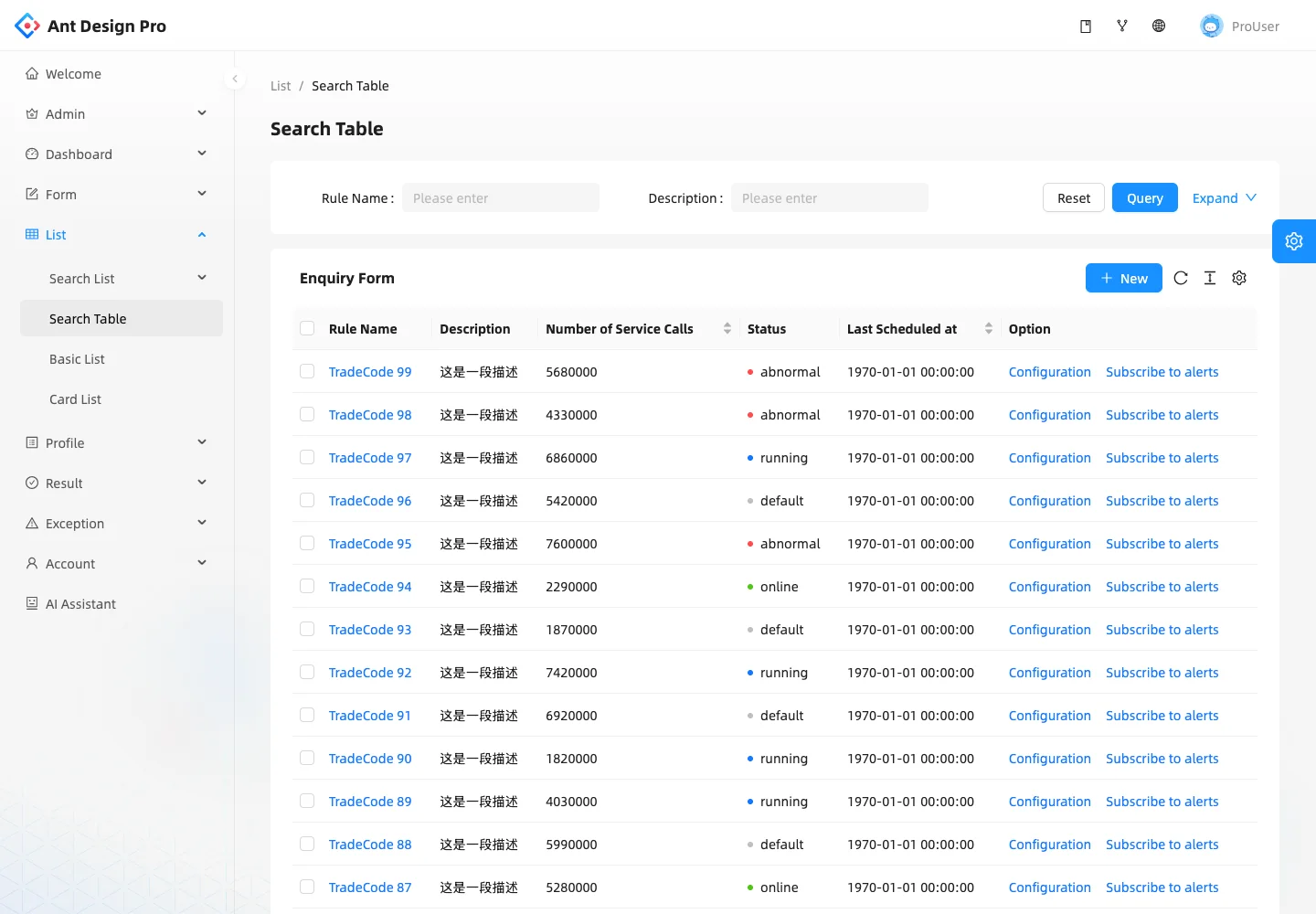Sort by Number of Service Calls

click(x=727, y=329)
